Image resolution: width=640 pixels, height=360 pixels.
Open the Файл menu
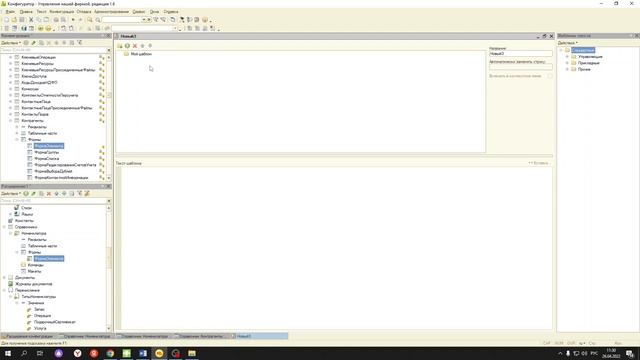10,12
